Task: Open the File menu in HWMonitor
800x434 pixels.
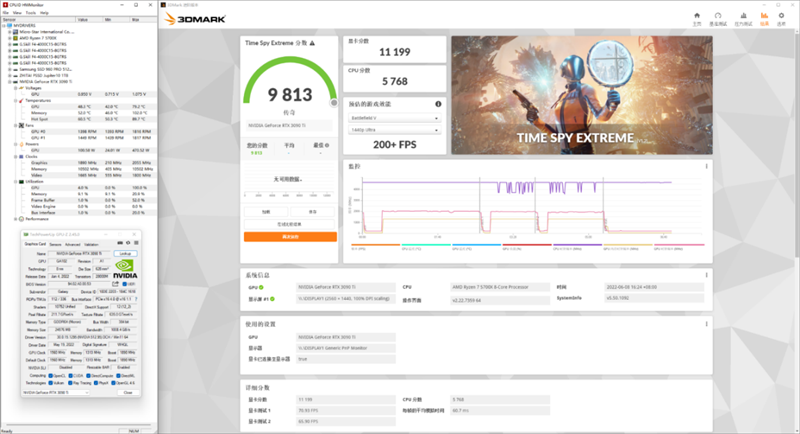Action: (x=6, y=12)
